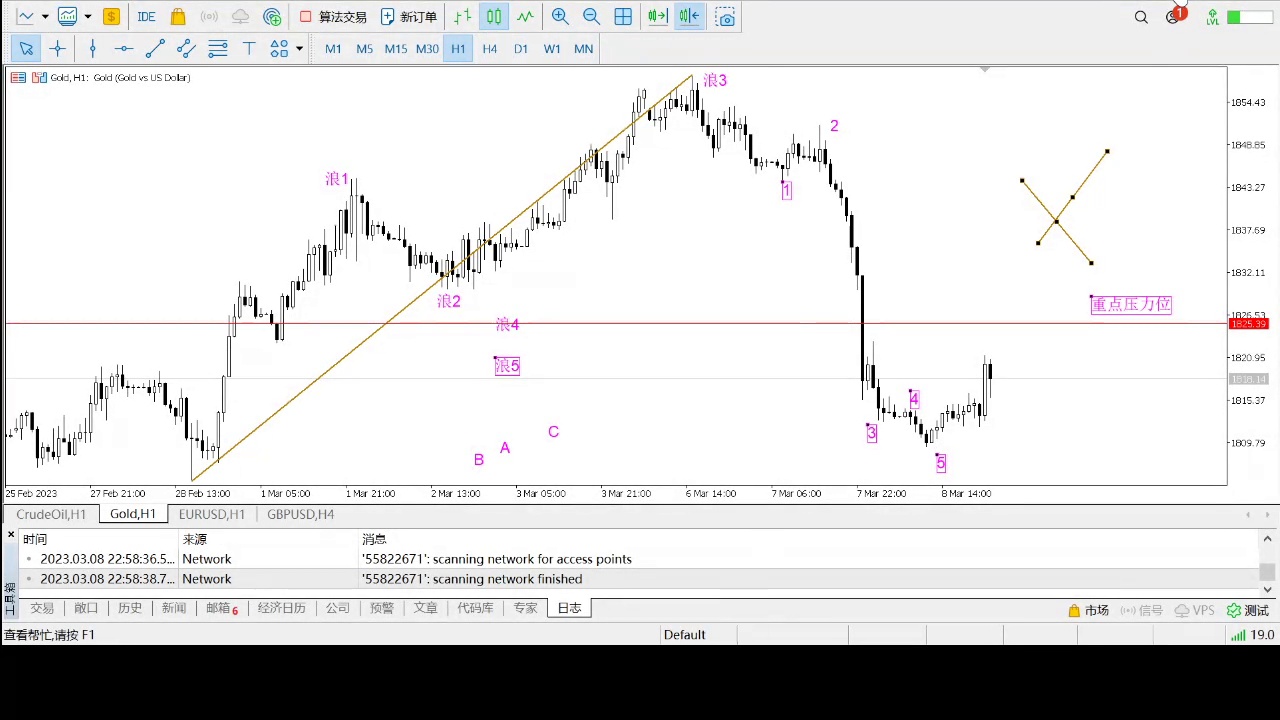Click the VPS button in toolbox bar

[1194, 610]
